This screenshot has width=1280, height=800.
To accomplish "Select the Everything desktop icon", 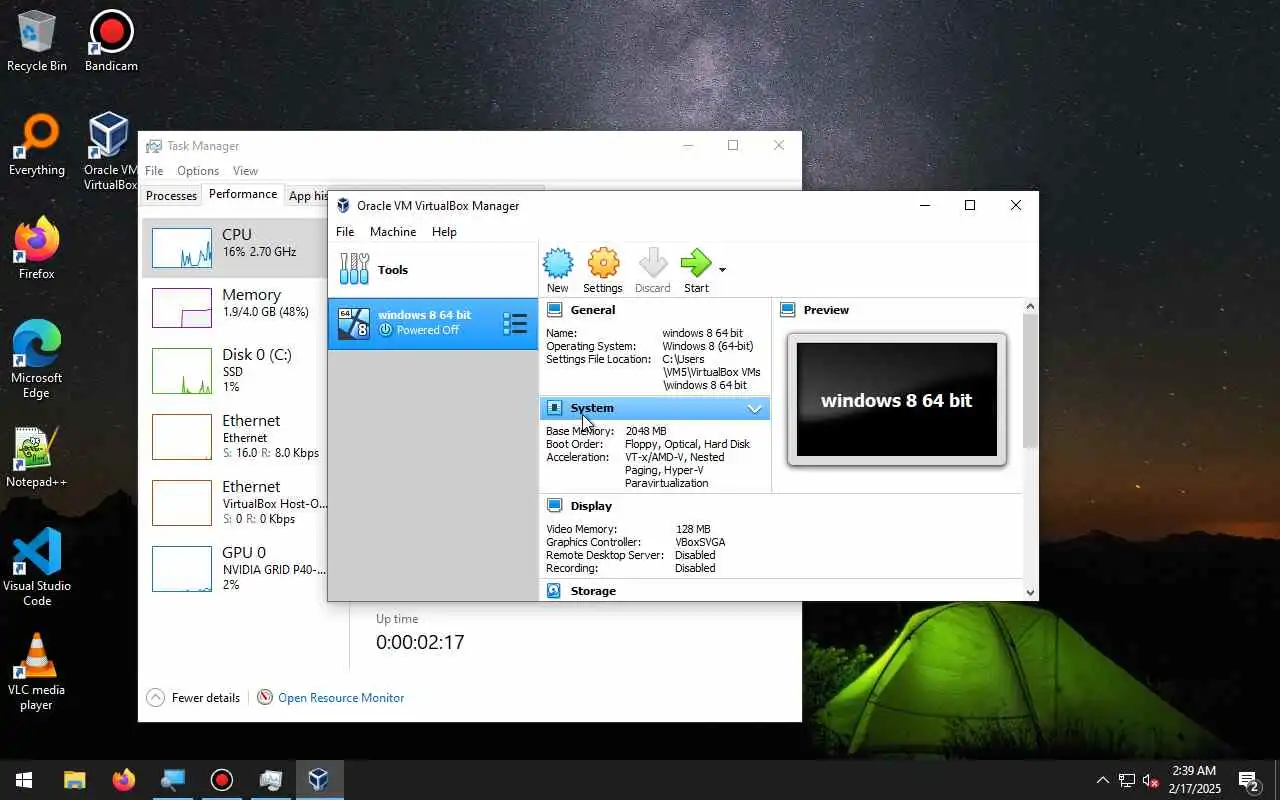I will pos(37,146).
